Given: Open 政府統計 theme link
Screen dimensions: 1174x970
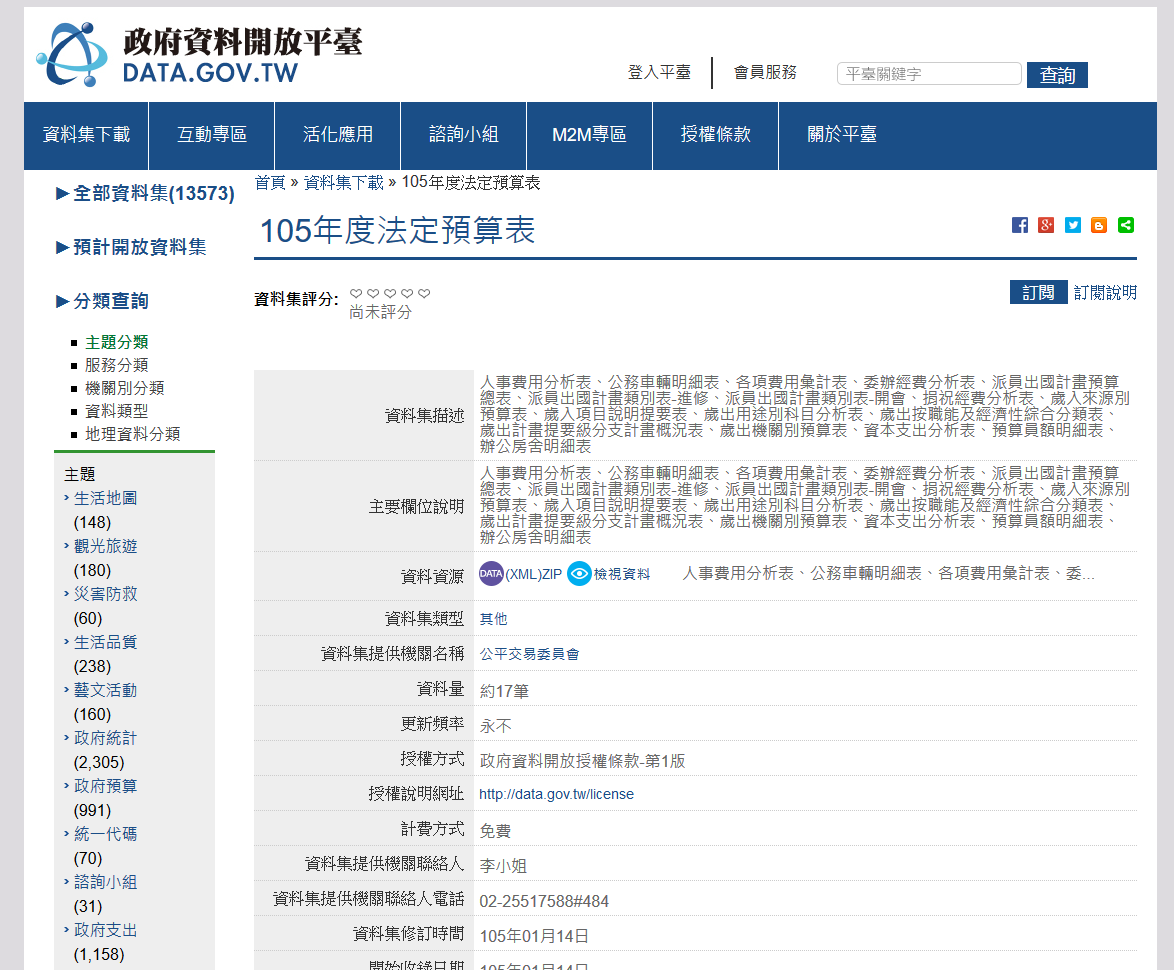Looking at the screenshot, I should click(x=106, y=738).
